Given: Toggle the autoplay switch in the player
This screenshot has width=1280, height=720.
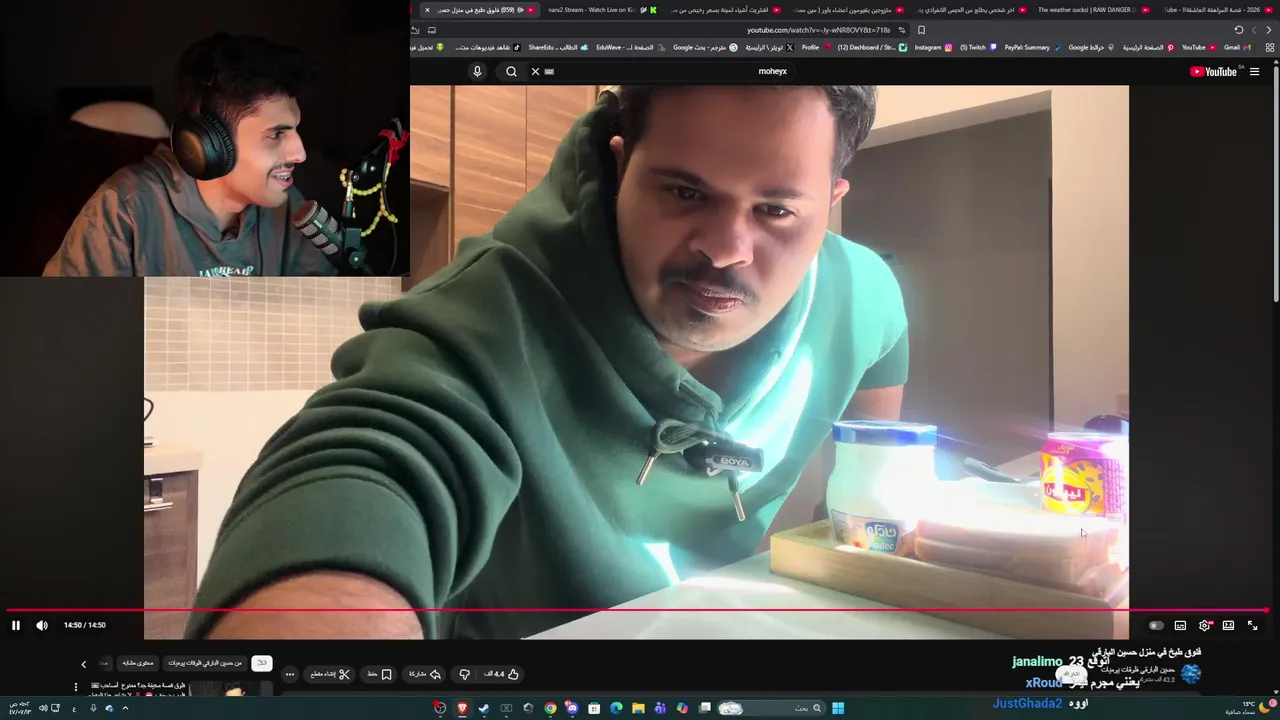Looking at the screenshot, I should click(x=1155, y=625).
